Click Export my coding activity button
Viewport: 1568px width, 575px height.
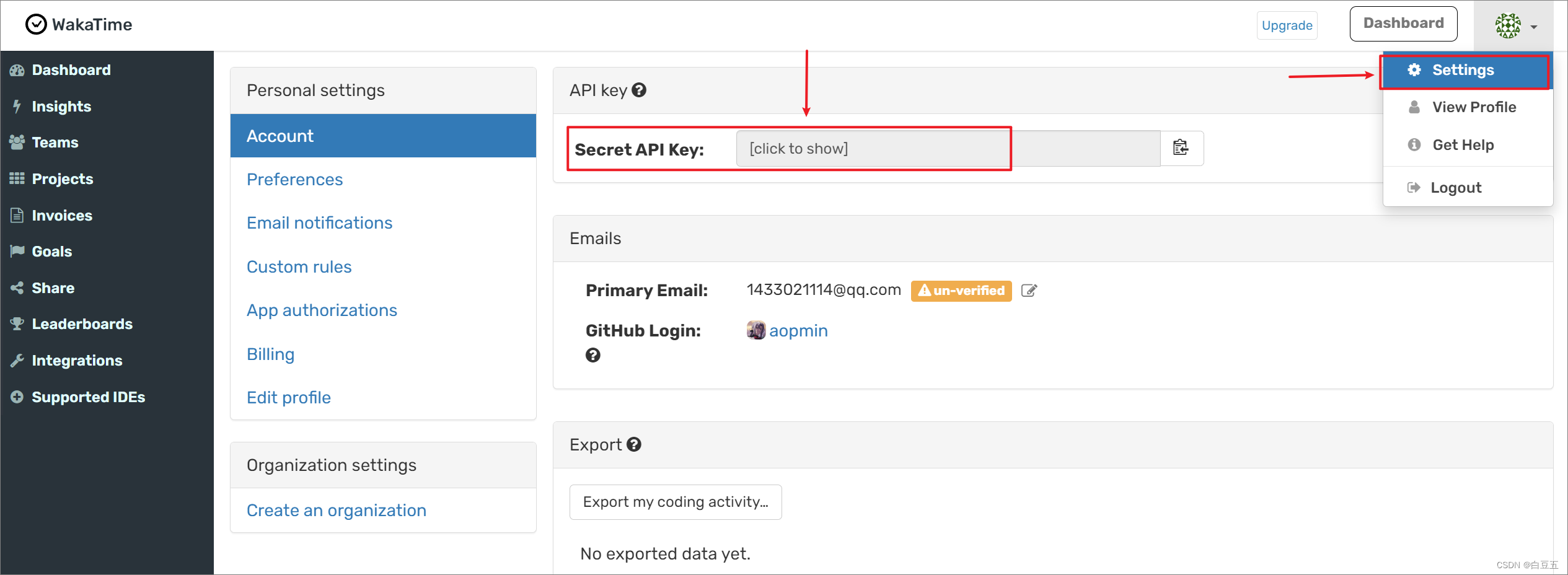pyautogui.click(x=676, y=502)
